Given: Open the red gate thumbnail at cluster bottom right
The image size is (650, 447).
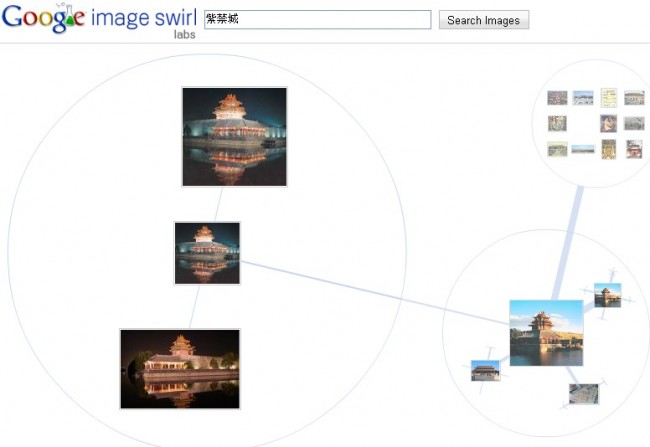Looking at the screenshot, I should 634,149.
